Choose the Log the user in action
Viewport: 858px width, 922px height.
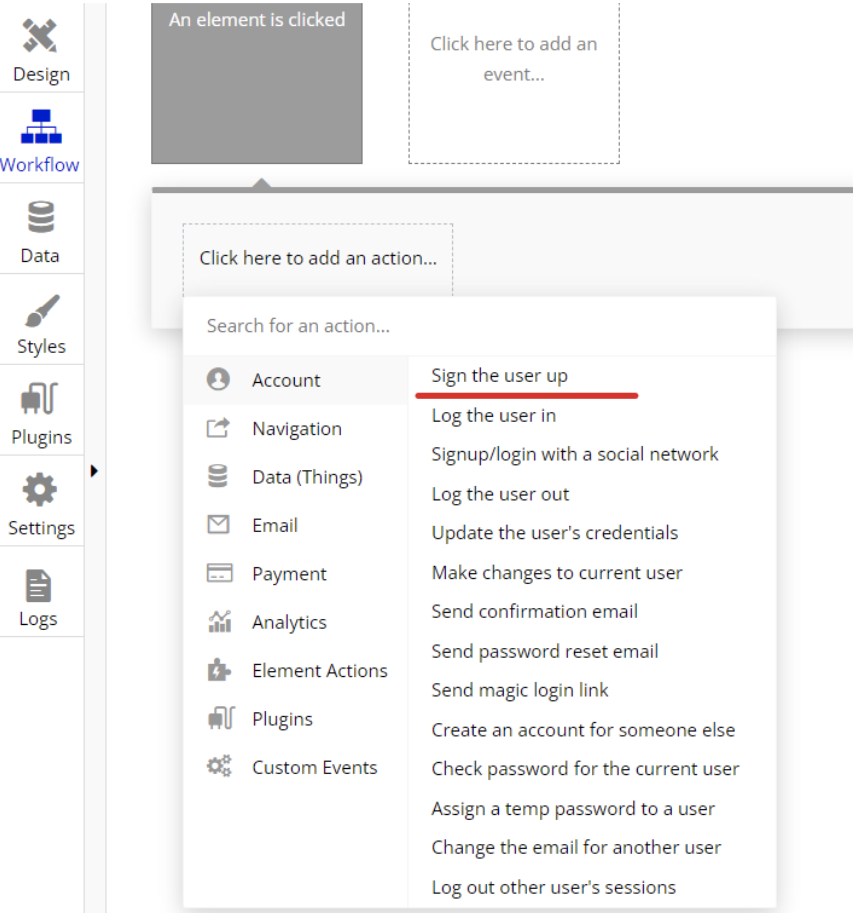tap(493, 415)
